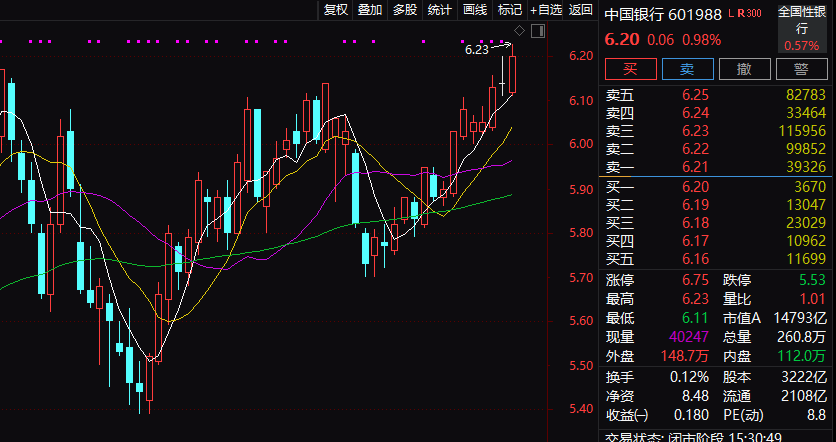This screenshot has width=836, height=442.
Task: Click the 流通 2108亿 value
Action: (804, 396)
